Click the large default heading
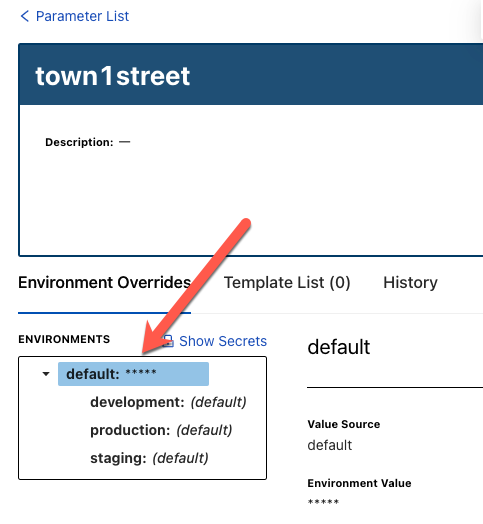483x524 pixels. 339,347
